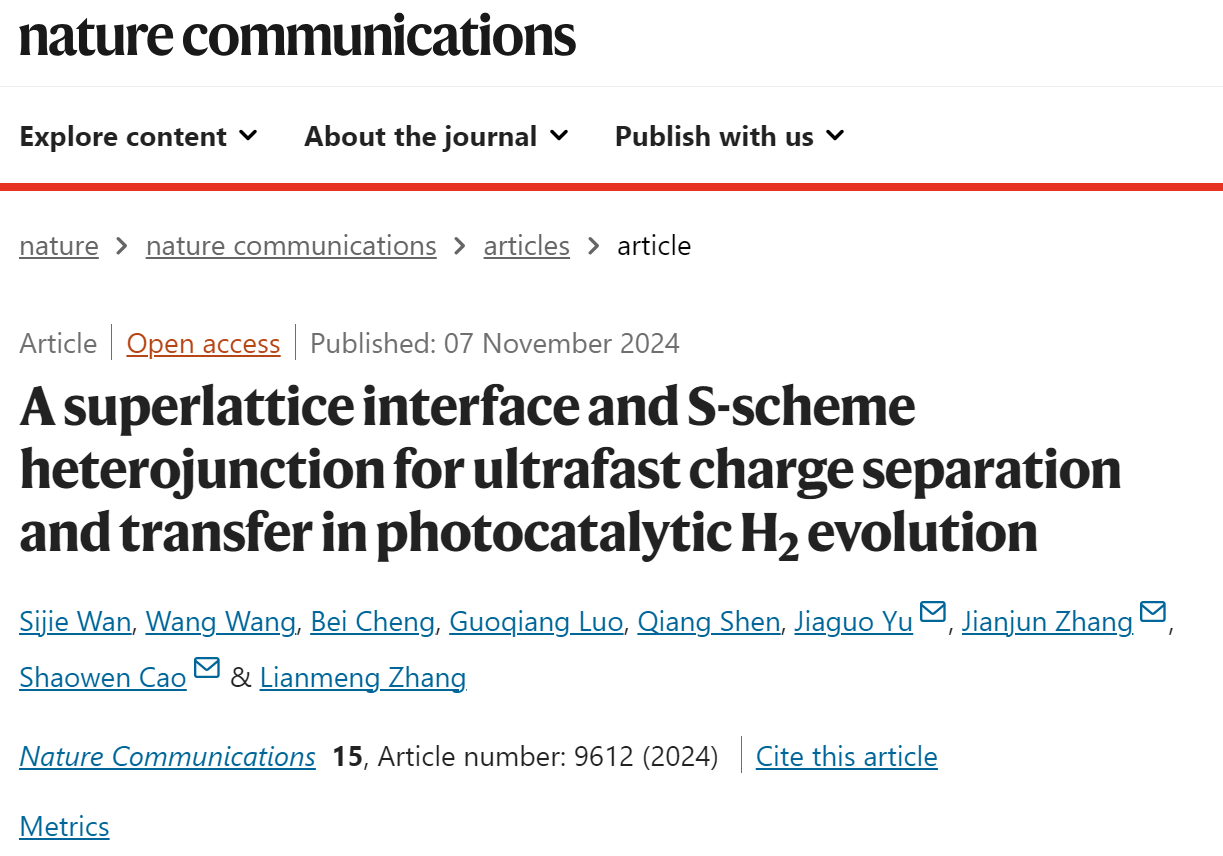1223x856 pixels.
Task: Open the Open access link
Action: pyautogui.click(x=203, y=344)
